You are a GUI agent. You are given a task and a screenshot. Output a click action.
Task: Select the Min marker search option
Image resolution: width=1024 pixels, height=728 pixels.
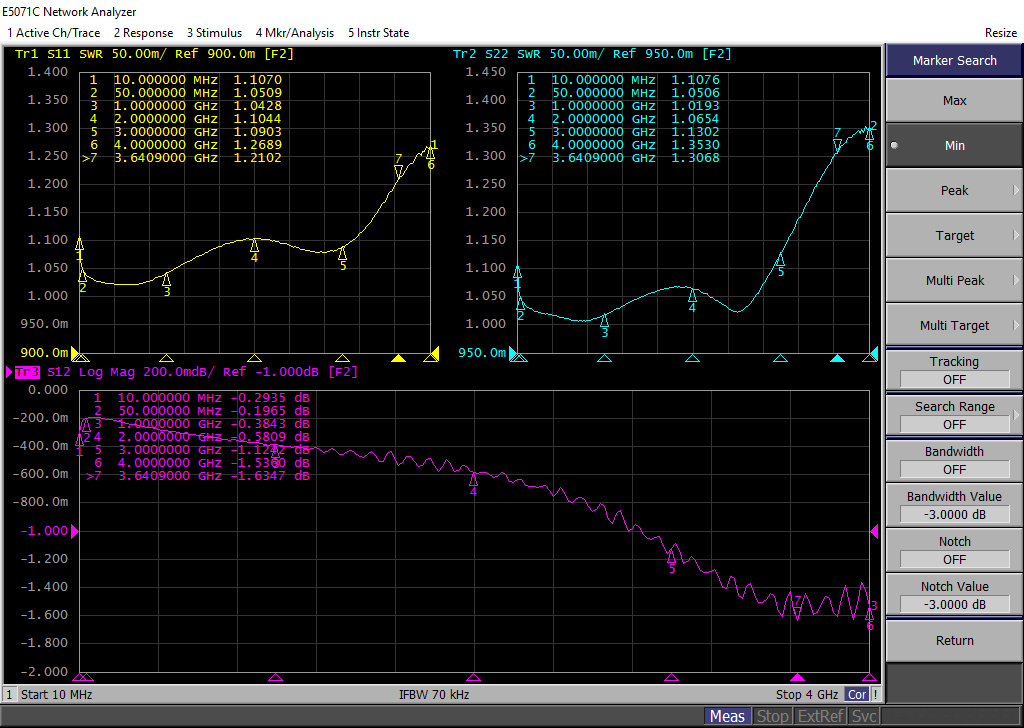pyautogui.click(x=954, y=146)
